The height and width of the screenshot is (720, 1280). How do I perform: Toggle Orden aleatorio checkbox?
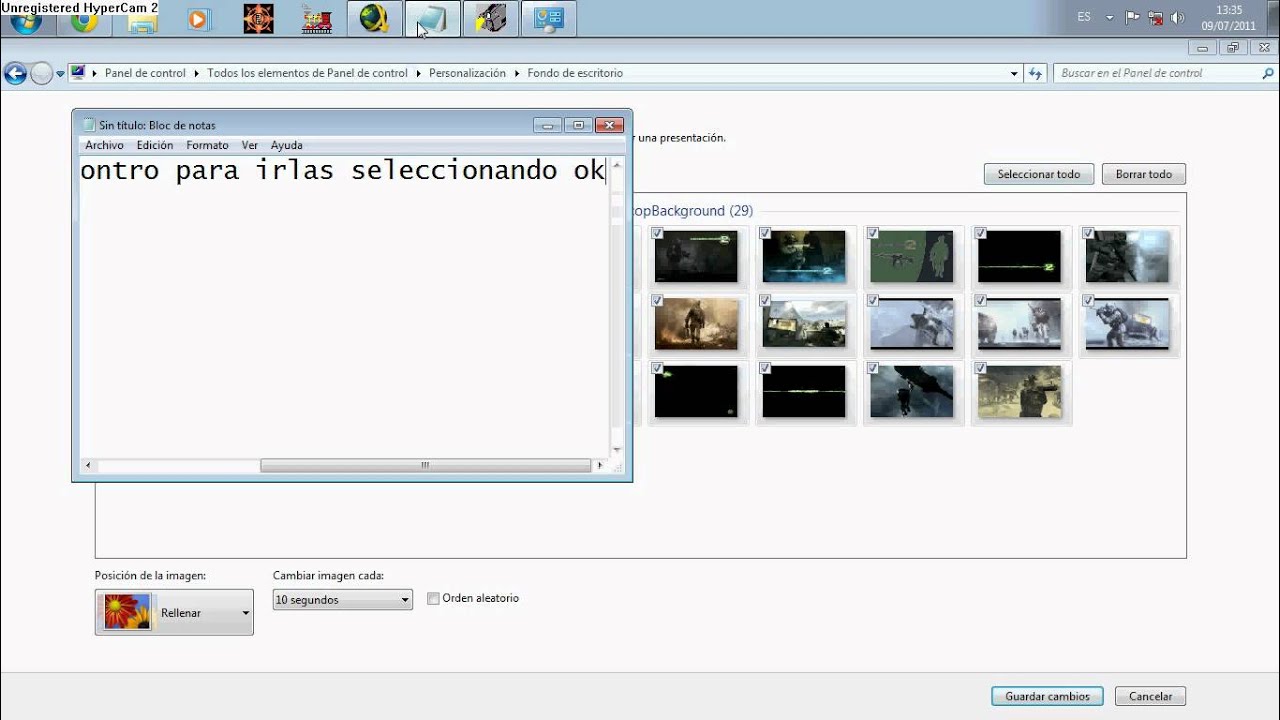pos(433,599)
